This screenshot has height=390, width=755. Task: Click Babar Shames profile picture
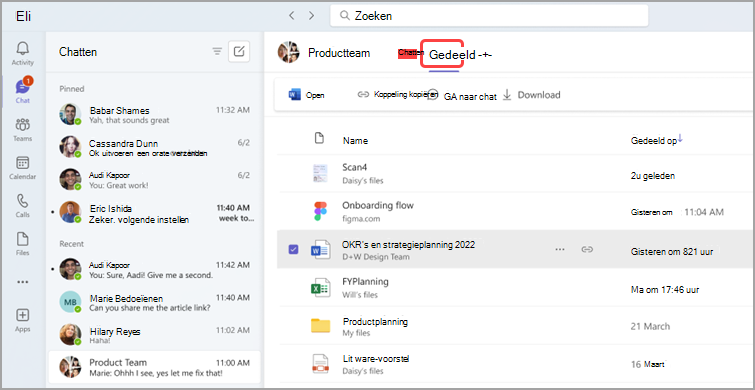pos(70,115)
